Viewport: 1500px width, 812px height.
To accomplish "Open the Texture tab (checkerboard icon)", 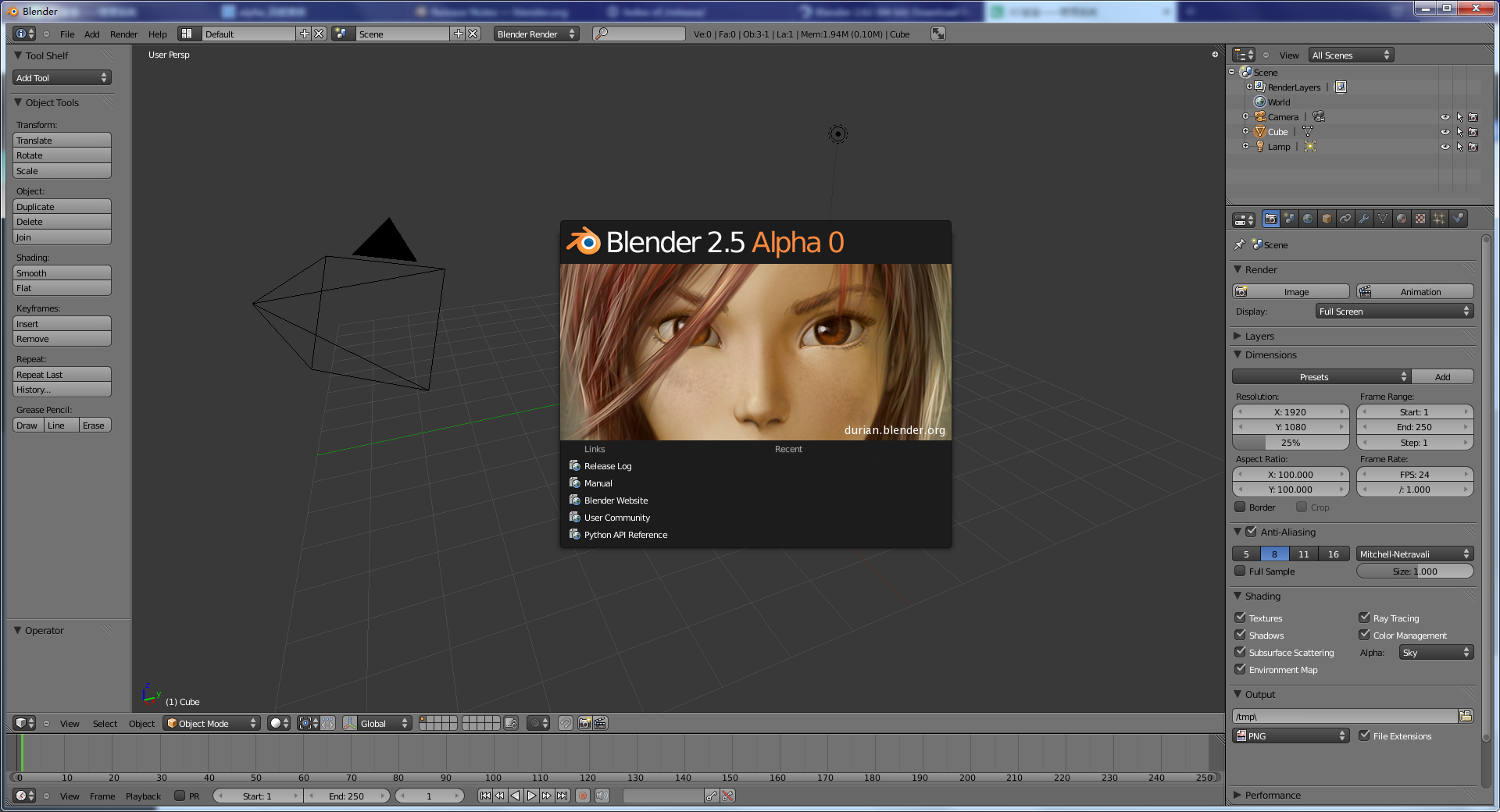I will coord(1420,219).
